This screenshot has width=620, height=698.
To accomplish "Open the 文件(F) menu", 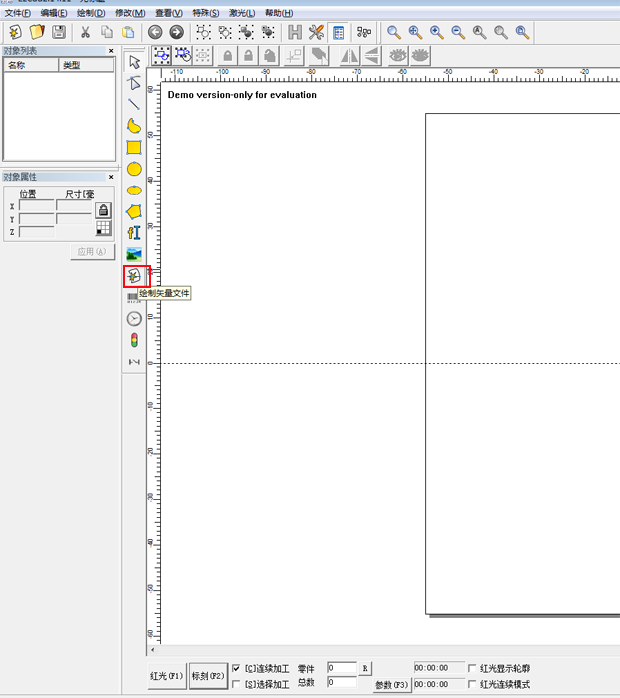I will (18, 13).
